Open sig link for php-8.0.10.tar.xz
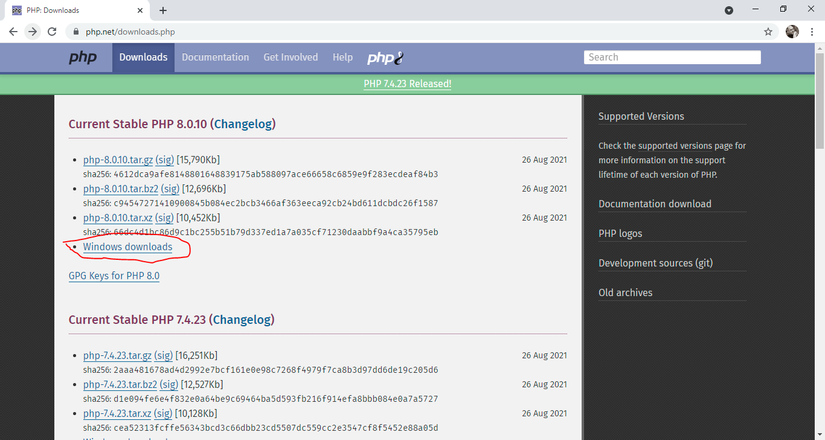 pos(164,217)
